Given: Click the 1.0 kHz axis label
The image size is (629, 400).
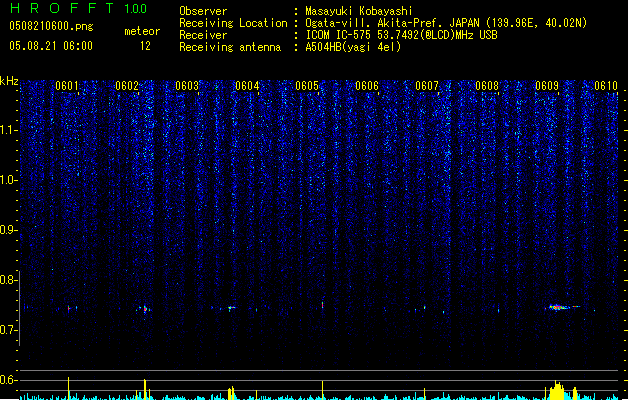Looking at the screenshot, I should coord(8,180).
